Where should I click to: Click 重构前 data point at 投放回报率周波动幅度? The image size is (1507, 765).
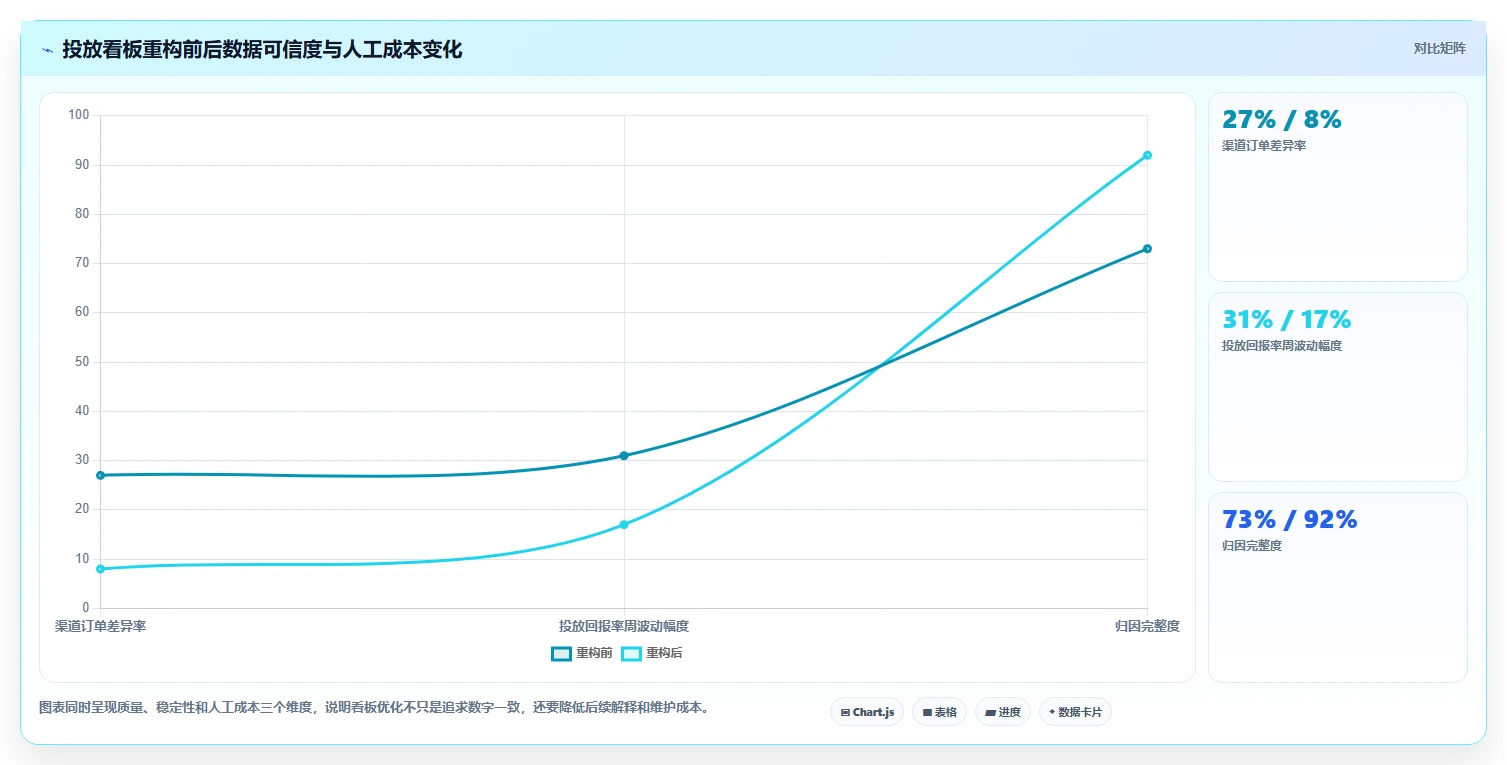624,455
